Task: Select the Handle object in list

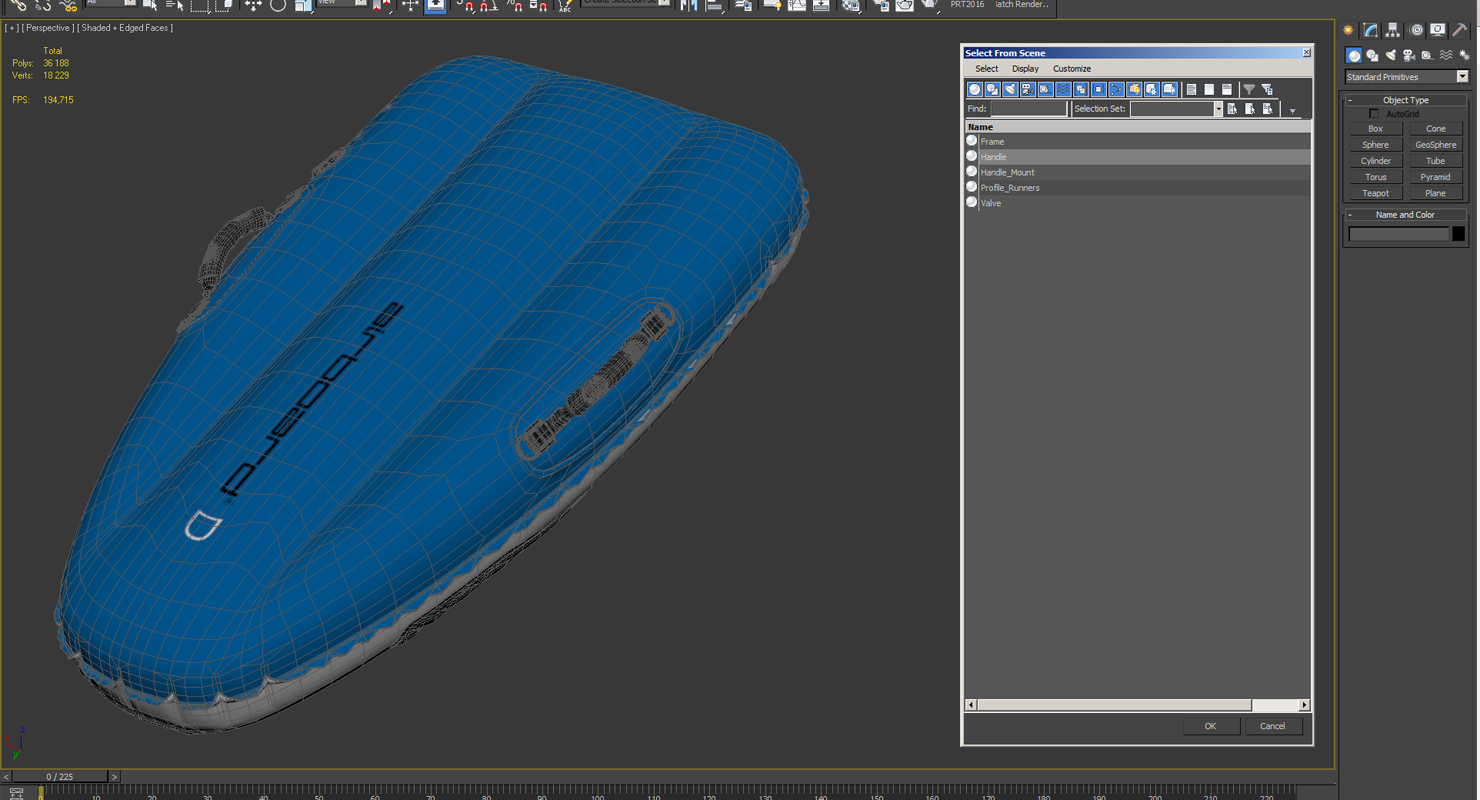Action: 1138,157
